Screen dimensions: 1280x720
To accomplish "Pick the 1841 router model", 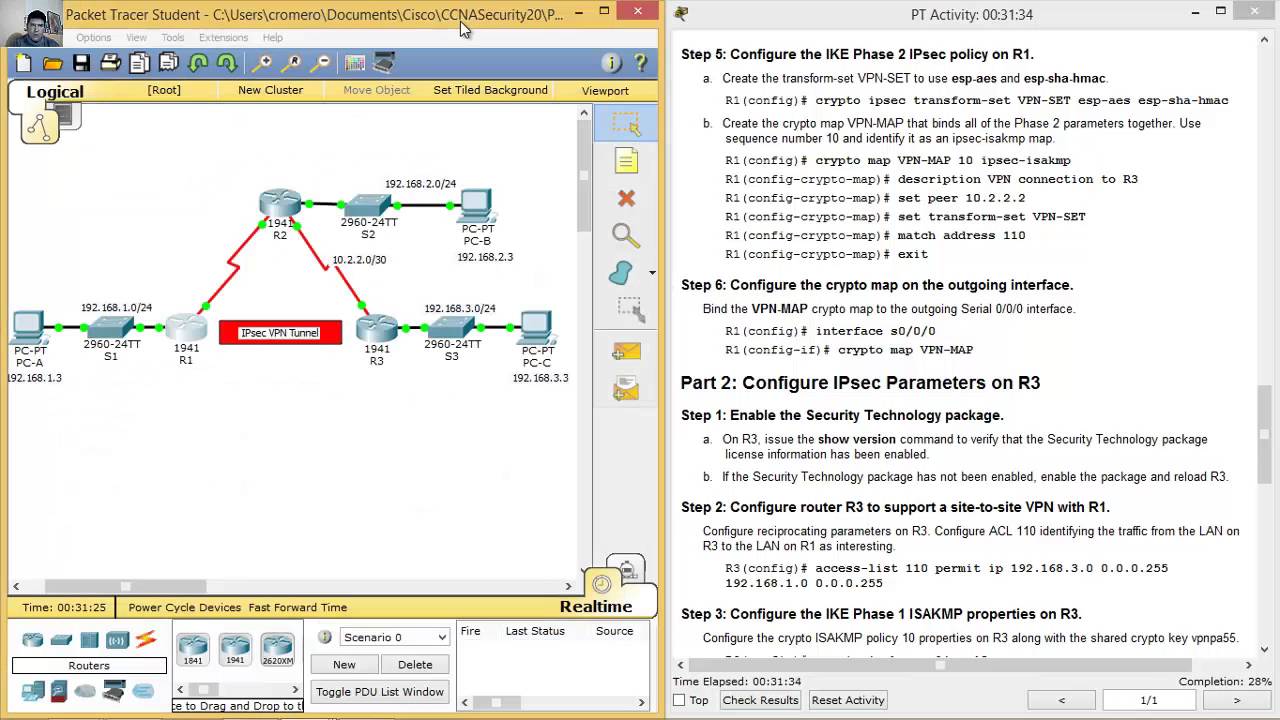I will [193, 648].
